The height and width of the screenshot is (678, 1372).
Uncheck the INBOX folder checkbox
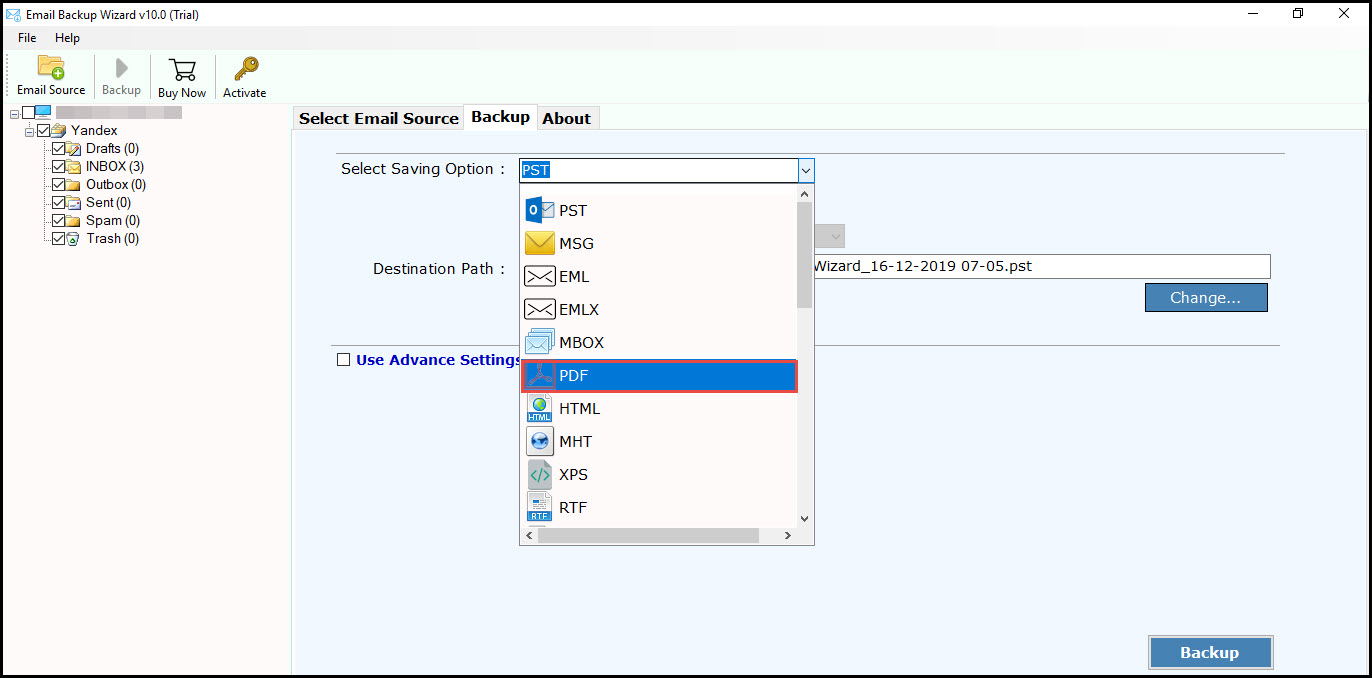(x=58, y=166)
